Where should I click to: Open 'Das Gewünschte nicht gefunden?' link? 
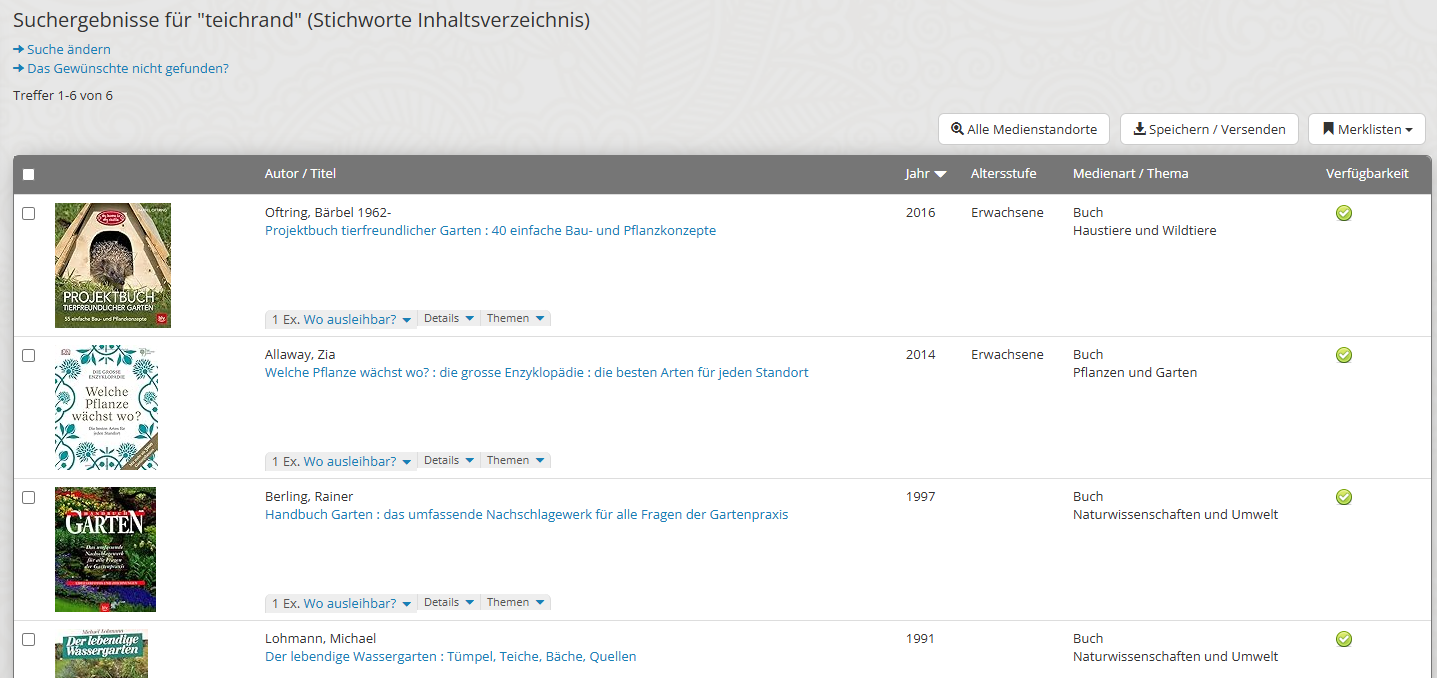127,69
